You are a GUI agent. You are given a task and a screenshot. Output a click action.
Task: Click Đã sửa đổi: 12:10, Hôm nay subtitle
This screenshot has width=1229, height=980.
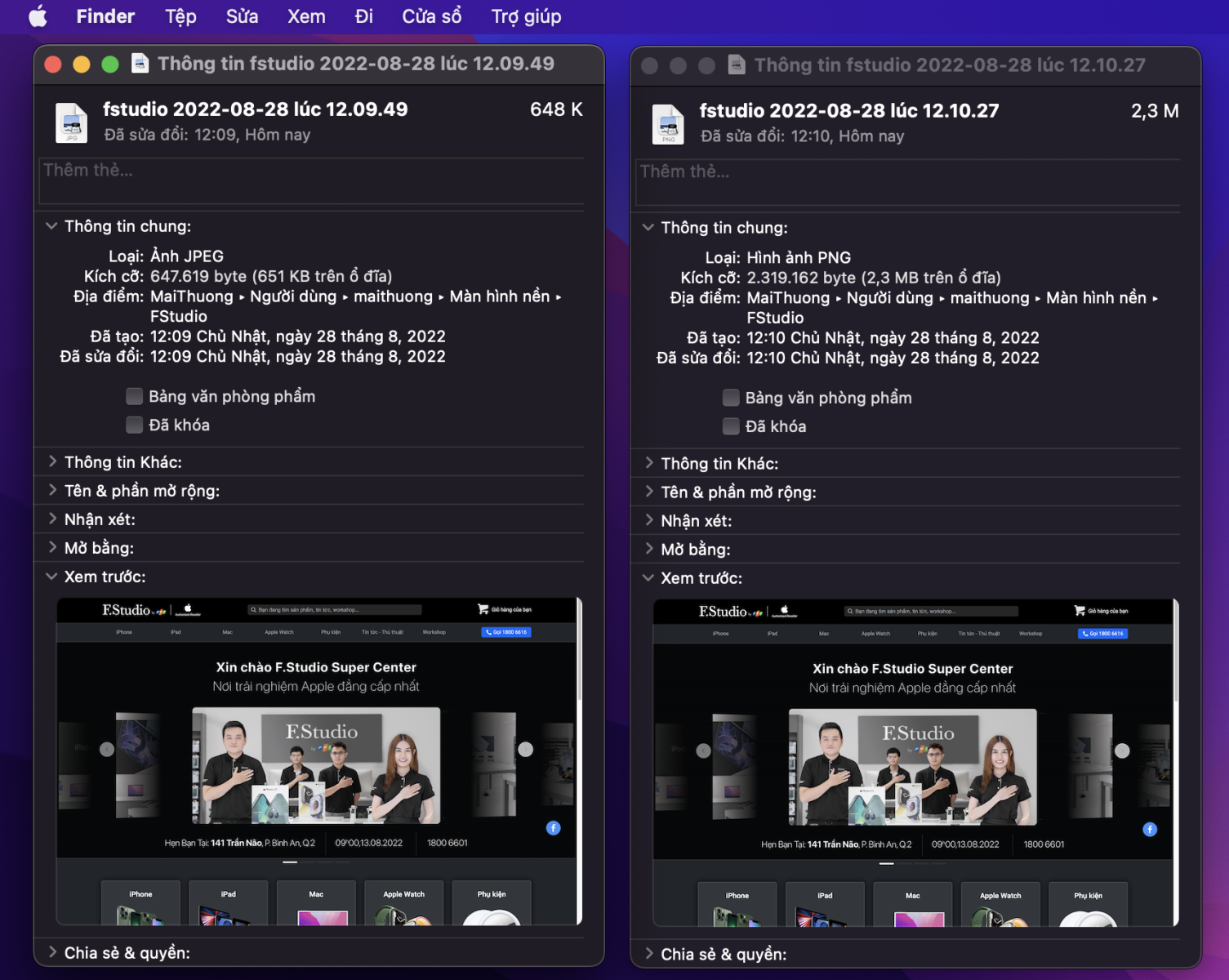click(x=802, y=136)
